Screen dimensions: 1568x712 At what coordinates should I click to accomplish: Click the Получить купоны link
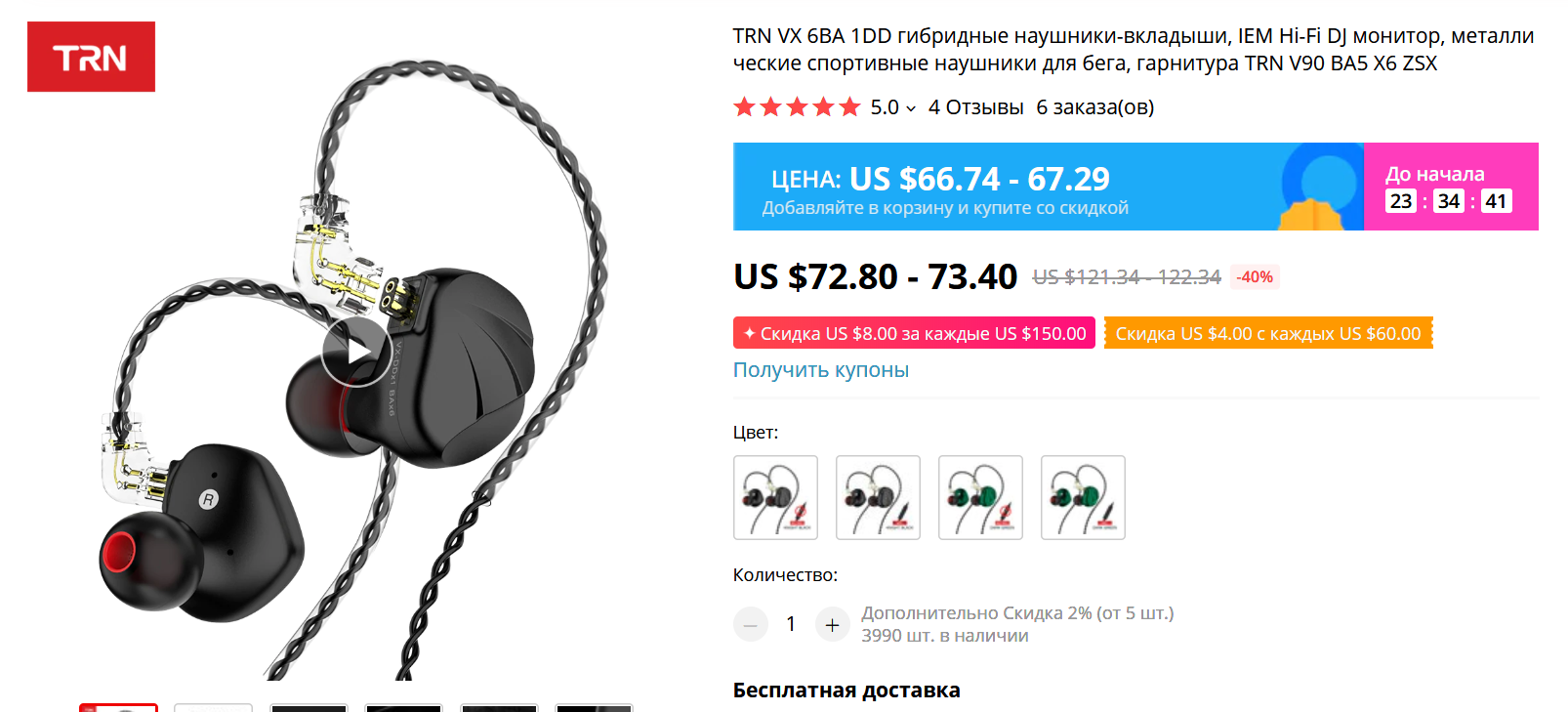tap(821, 370)
